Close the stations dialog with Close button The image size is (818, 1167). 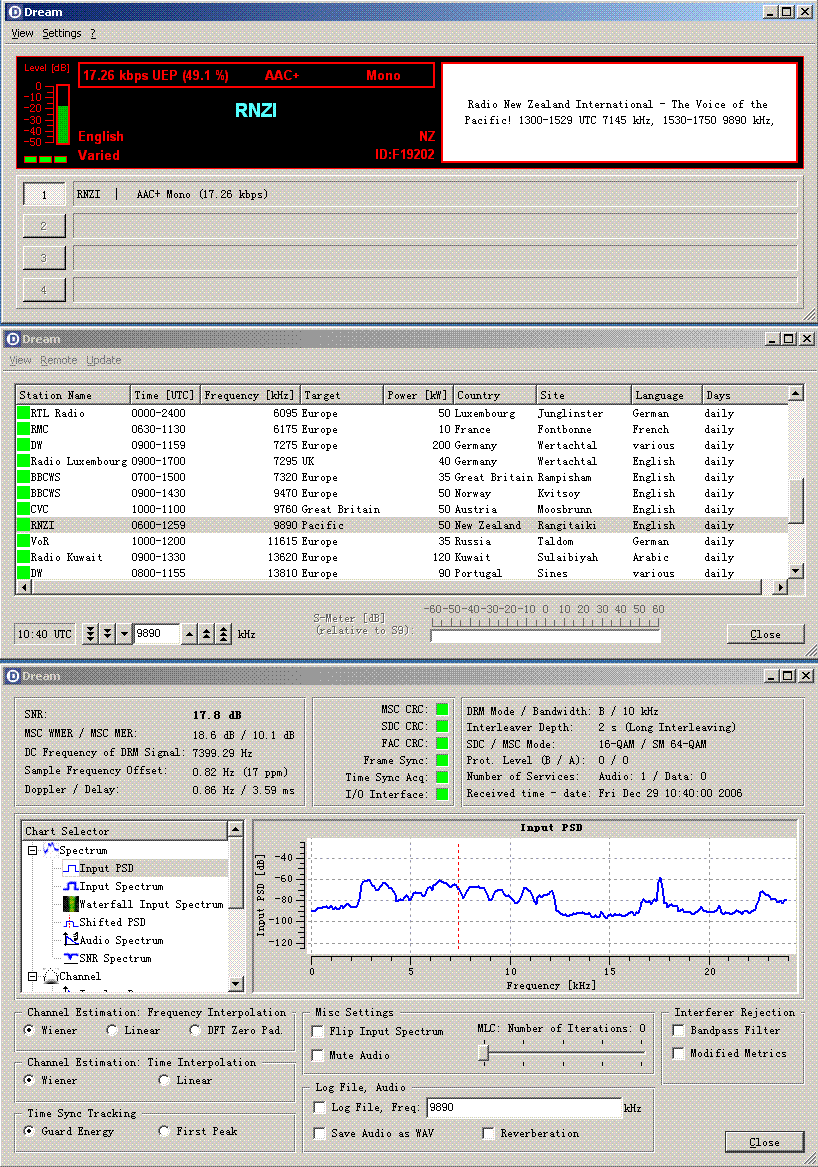click(x=765, y=634)
